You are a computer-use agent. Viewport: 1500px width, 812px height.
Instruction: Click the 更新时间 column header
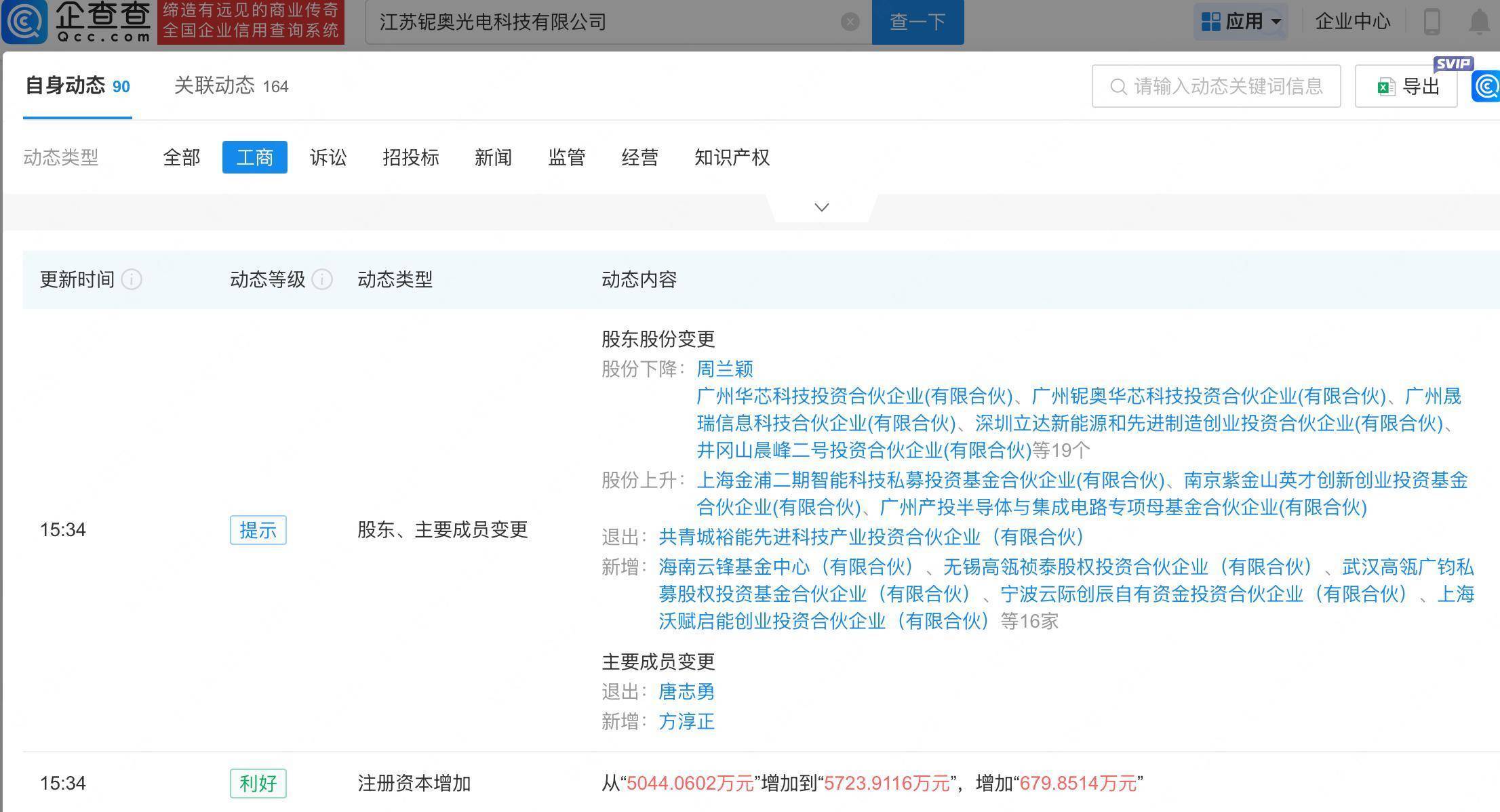[x=77, y=279]
